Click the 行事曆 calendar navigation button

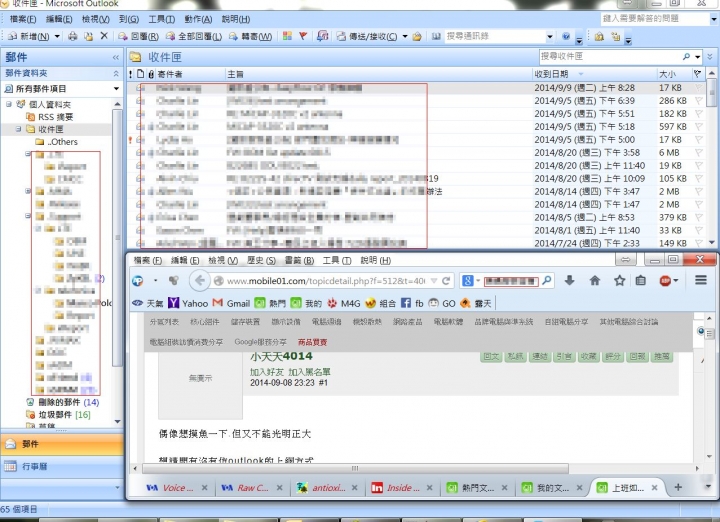(62, 466)
